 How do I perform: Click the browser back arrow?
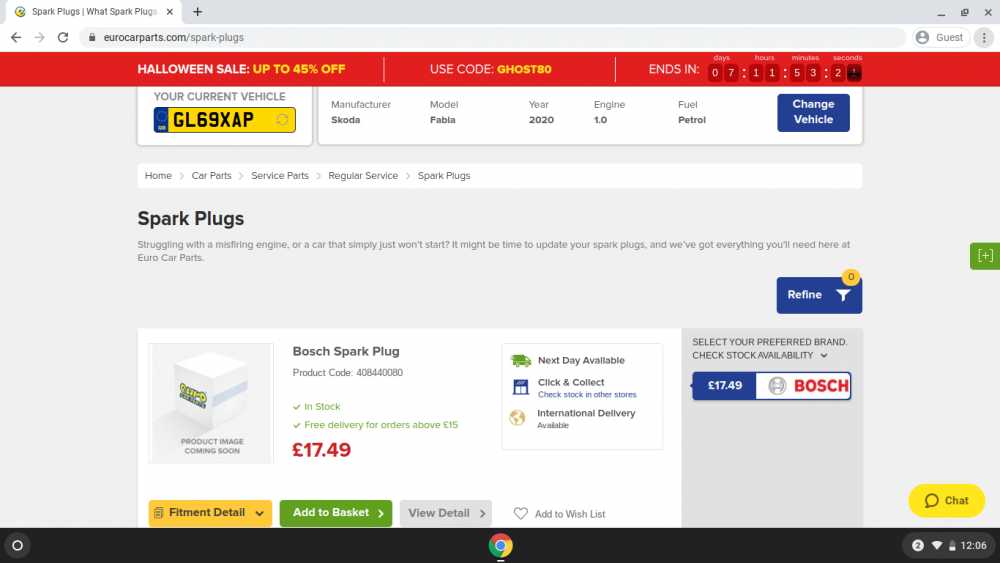[x=16, y=38]
